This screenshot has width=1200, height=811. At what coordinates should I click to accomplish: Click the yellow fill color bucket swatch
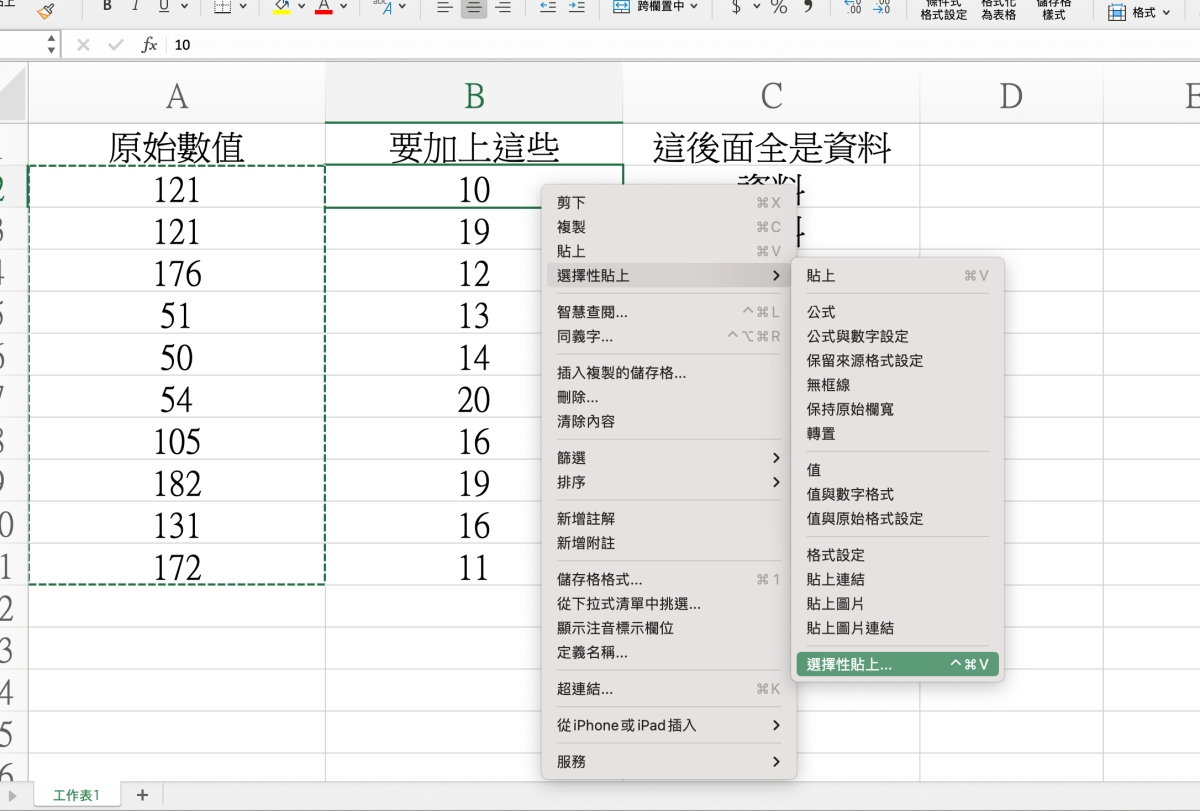(282, 8)
